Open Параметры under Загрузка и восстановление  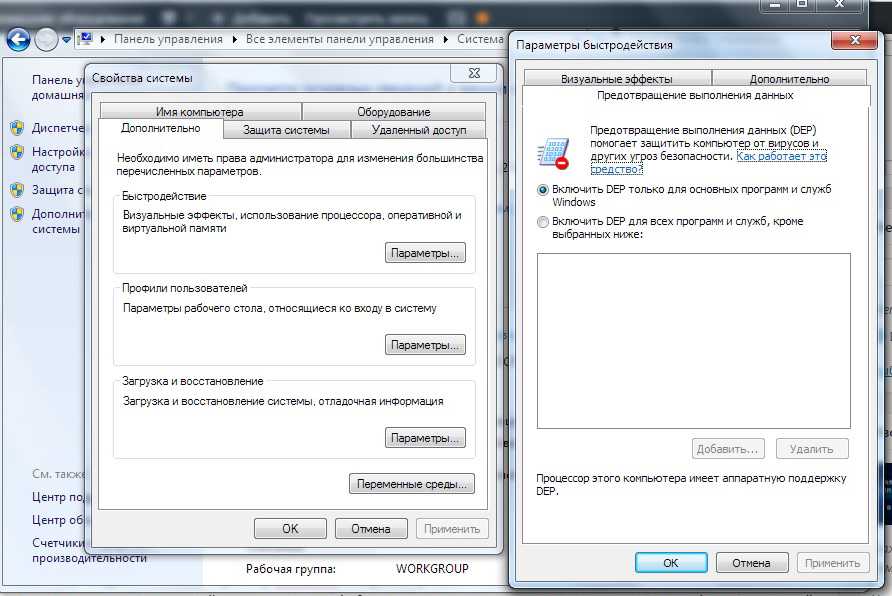tap(425, 438)
